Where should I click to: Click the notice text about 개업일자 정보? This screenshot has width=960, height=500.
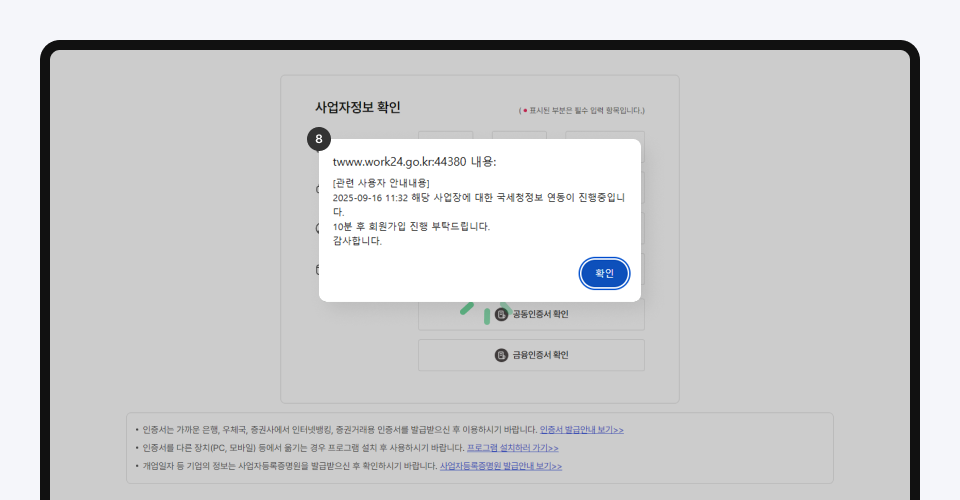(288, 466)
